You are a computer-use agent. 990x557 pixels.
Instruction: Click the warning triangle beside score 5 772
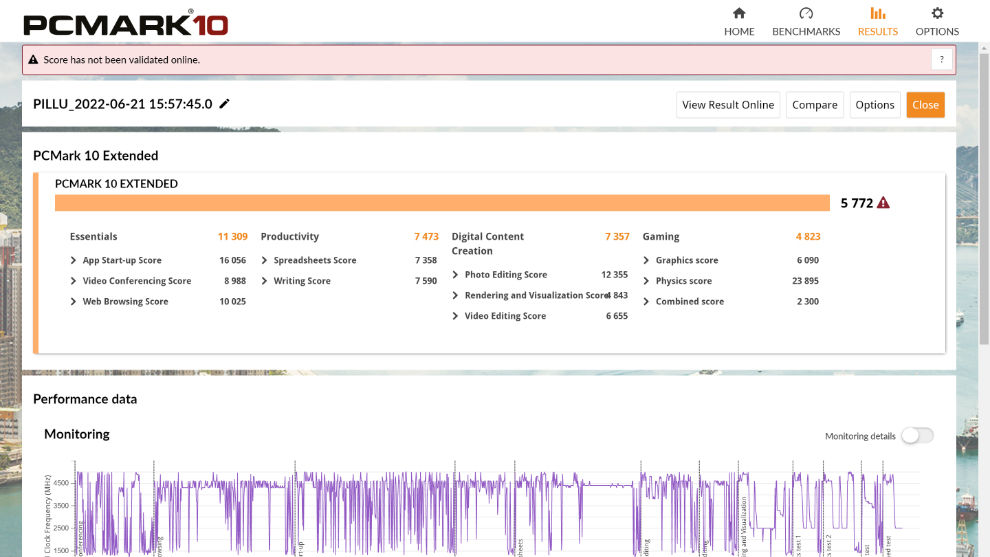pyautogui.click(x=883, y=203)
